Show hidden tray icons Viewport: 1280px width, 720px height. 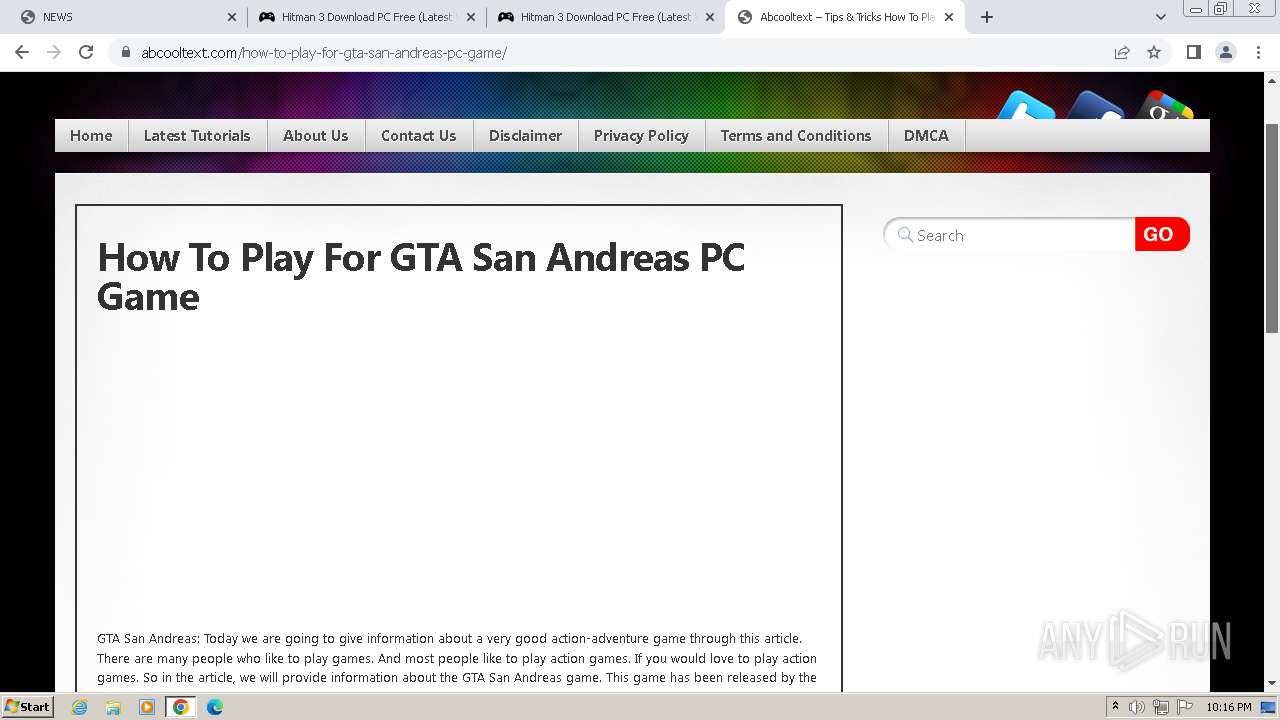pyautogui.click(x=1115, y=707)
